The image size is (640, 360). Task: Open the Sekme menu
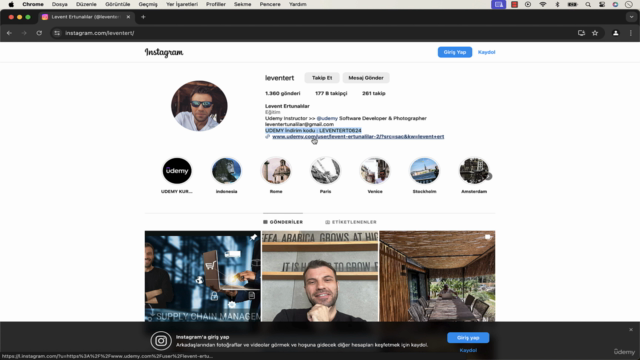[242, 4]
